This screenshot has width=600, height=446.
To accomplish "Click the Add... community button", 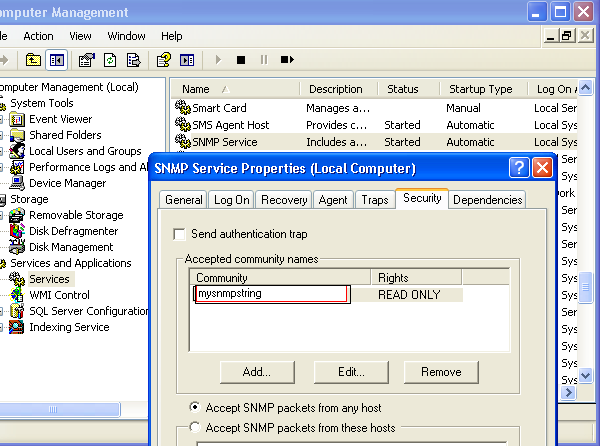I will (x=257, y=372).
